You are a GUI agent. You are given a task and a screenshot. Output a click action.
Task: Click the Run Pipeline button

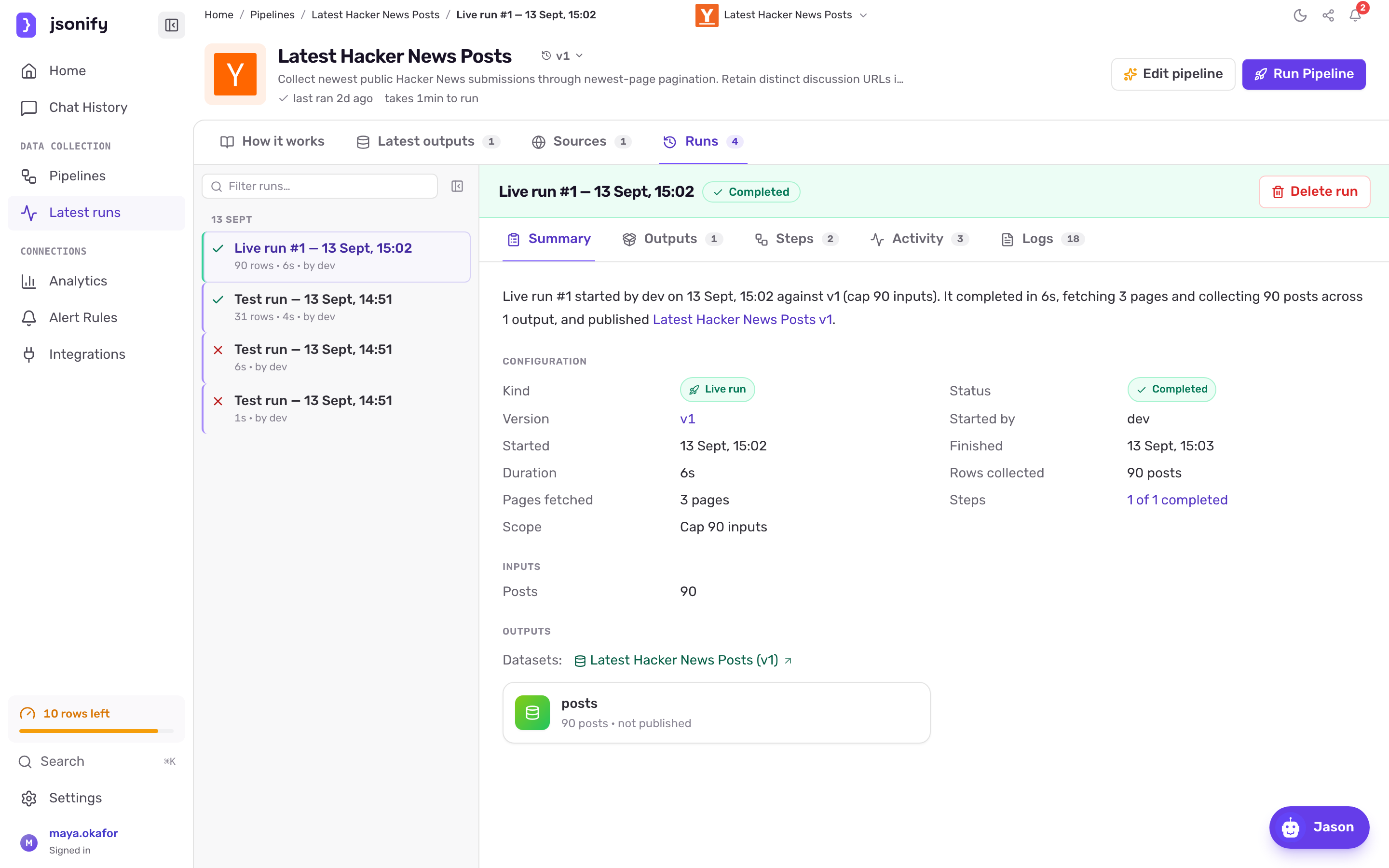coord(1304,74)
